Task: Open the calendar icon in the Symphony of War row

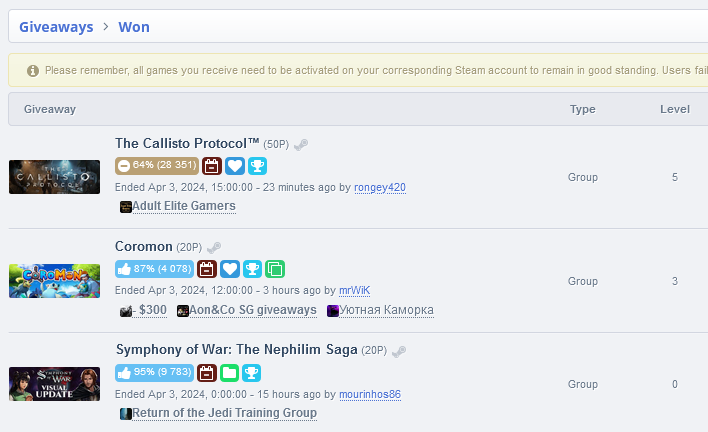Action: [207, 373]
